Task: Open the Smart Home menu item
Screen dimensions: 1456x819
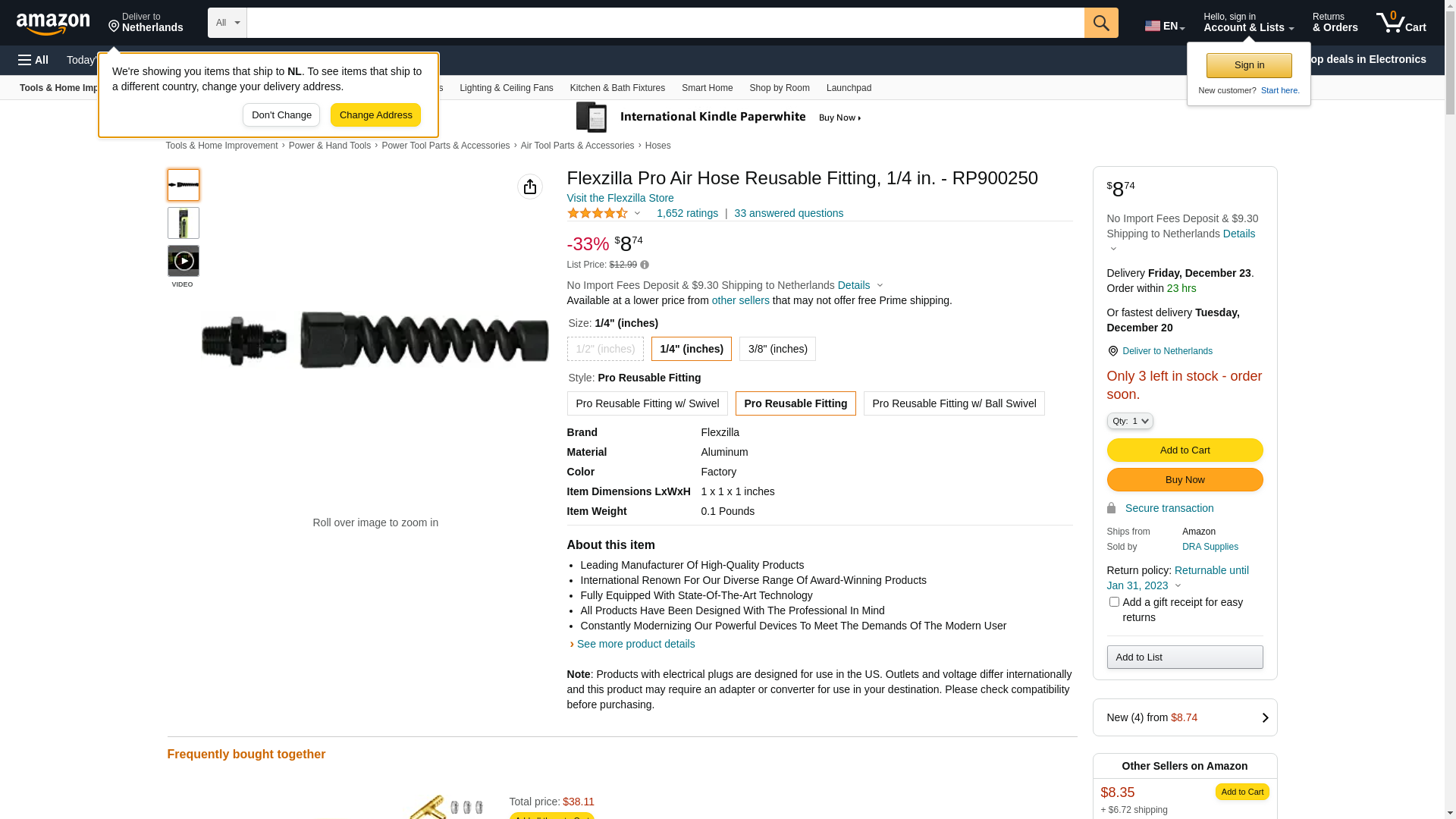Action: coord(707,88)
